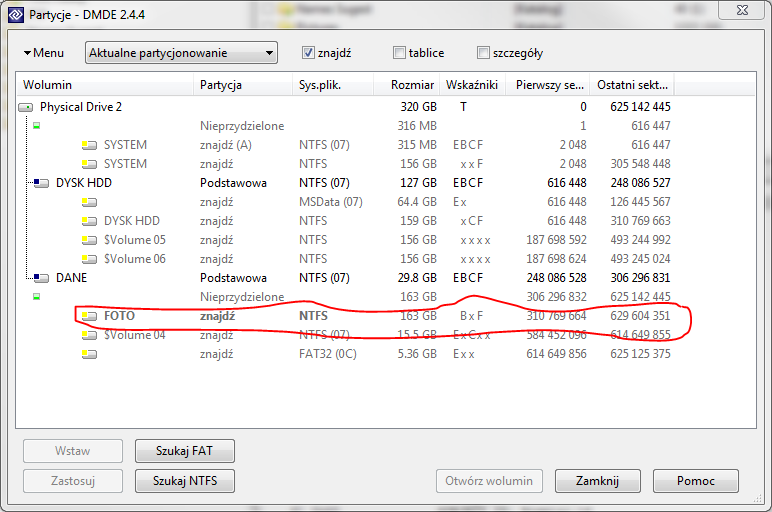Screen dimensions: 772x512
Task: Click last sector value '248 086 527'
Action: [x=640, y=183]
